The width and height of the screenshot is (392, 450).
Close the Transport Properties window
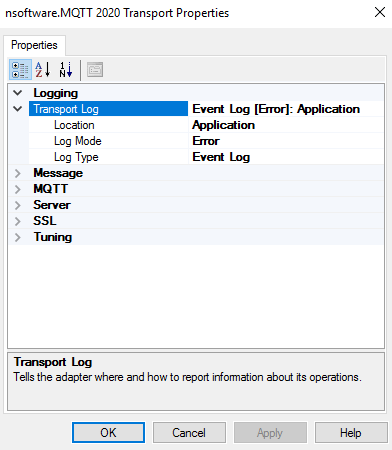click(380, 12)
